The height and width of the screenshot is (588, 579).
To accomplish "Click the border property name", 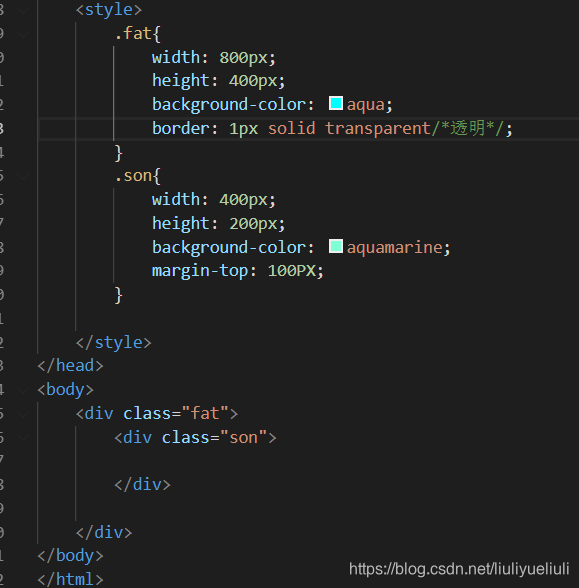I will point(181,128).
